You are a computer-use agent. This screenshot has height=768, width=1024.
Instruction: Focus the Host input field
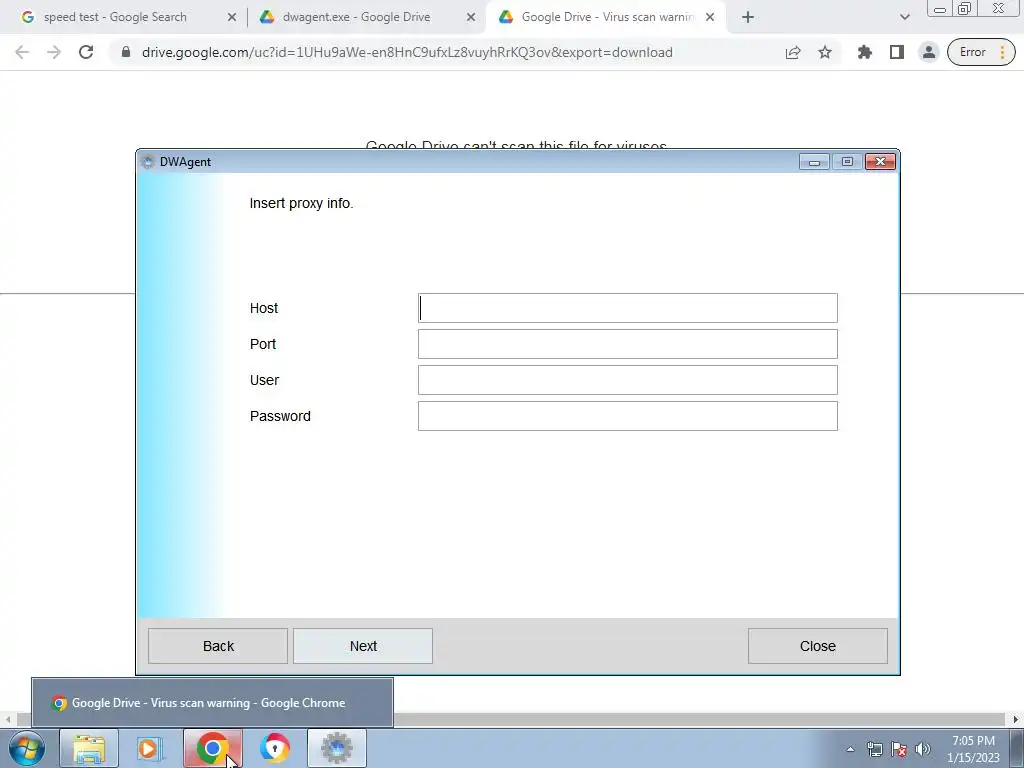[628, 308]
